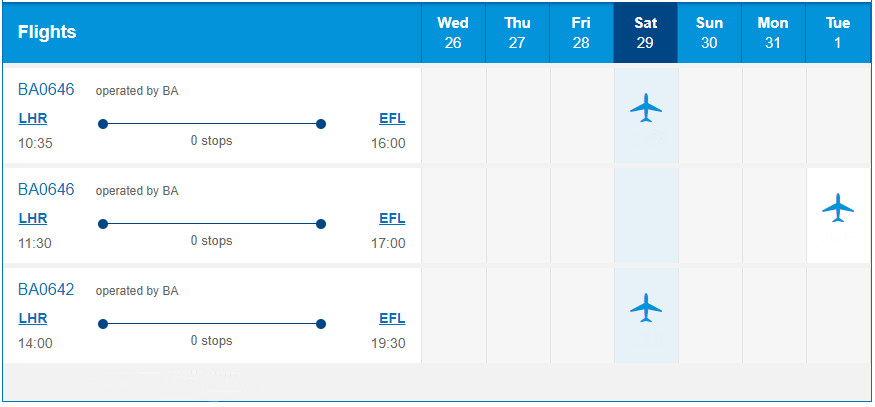Screen dimensions: 875x407
Task: Click flight number BA0642
Action: click(46, 290)
